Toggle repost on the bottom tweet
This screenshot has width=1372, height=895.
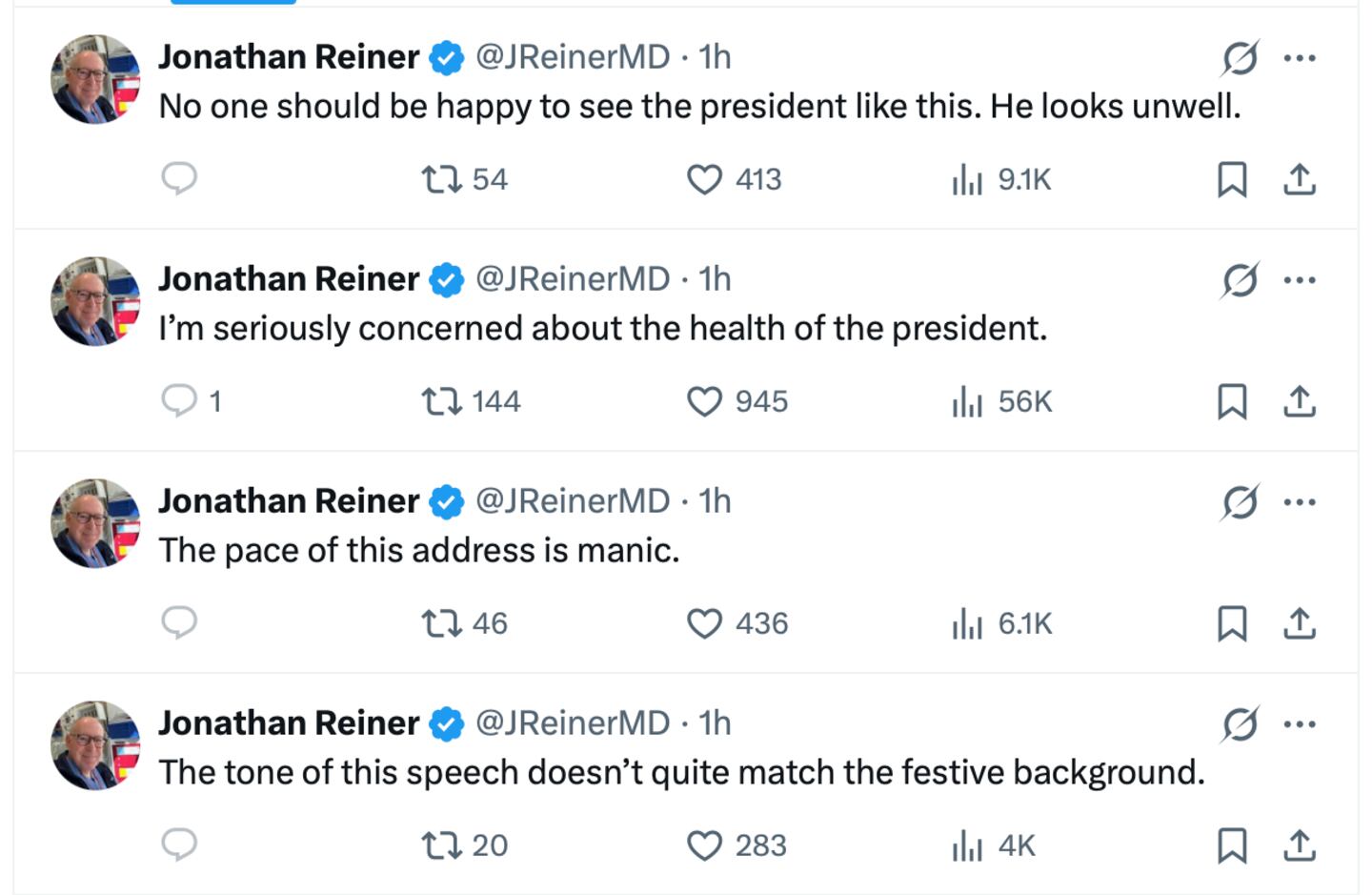[444, 845]
